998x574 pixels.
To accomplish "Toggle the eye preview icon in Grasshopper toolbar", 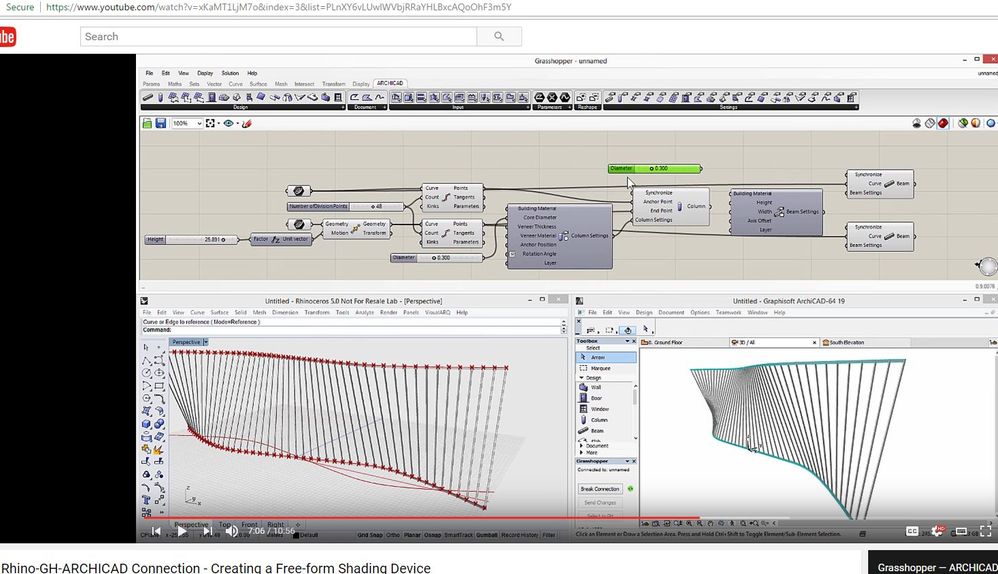I will coord(228,123).
